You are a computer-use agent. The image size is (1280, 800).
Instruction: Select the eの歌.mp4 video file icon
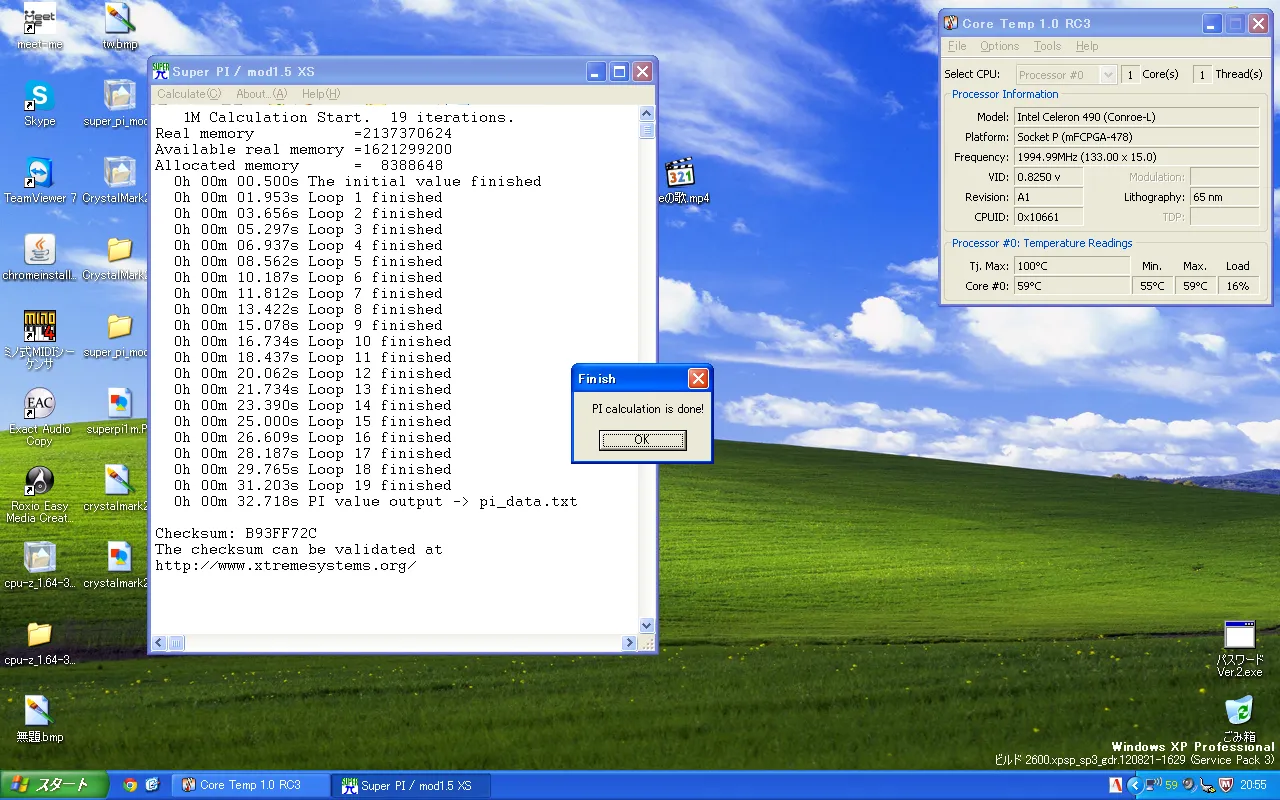680,173
